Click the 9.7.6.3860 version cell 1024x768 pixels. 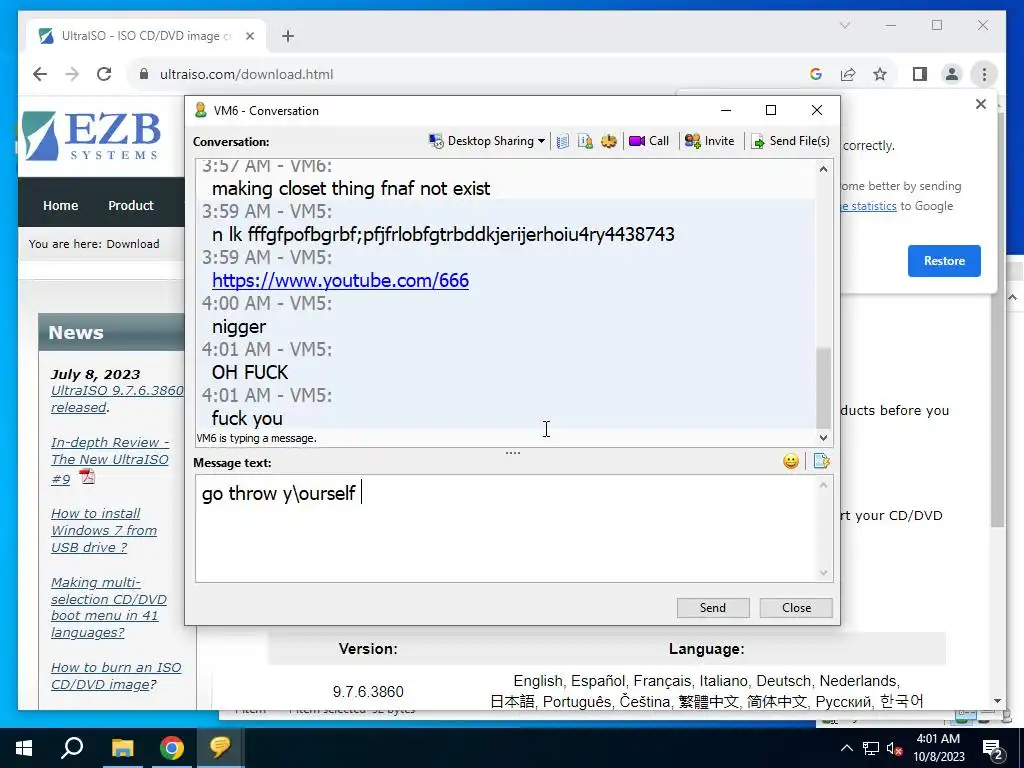pyautogui.click(x=368, y=692)
